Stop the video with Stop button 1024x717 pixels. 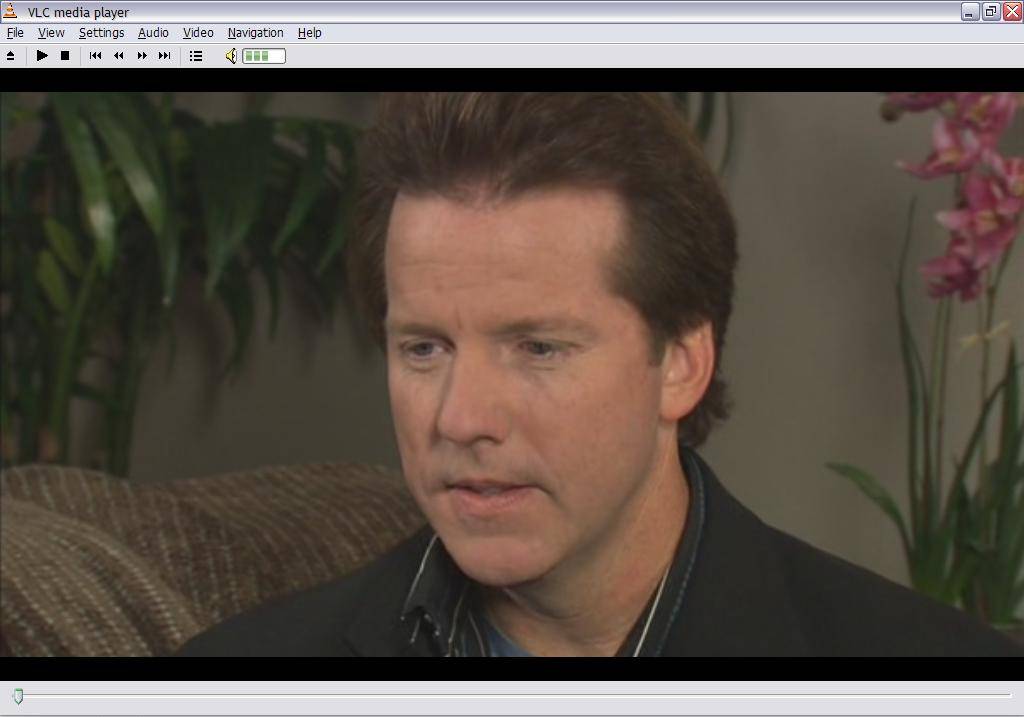(x=65, y=56)
